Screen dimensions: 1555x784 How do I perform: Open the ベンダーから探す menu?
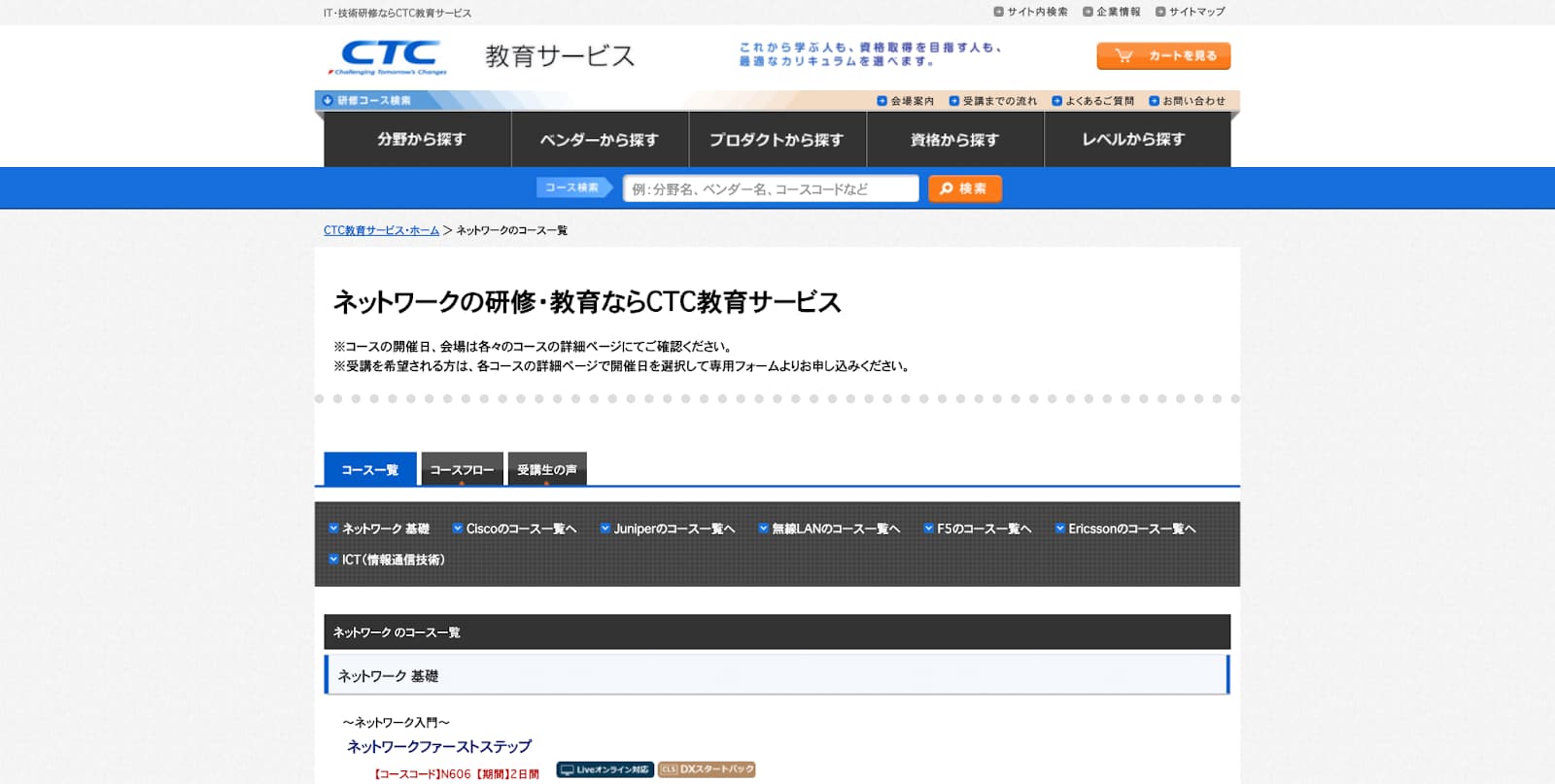tap(600, 139)
